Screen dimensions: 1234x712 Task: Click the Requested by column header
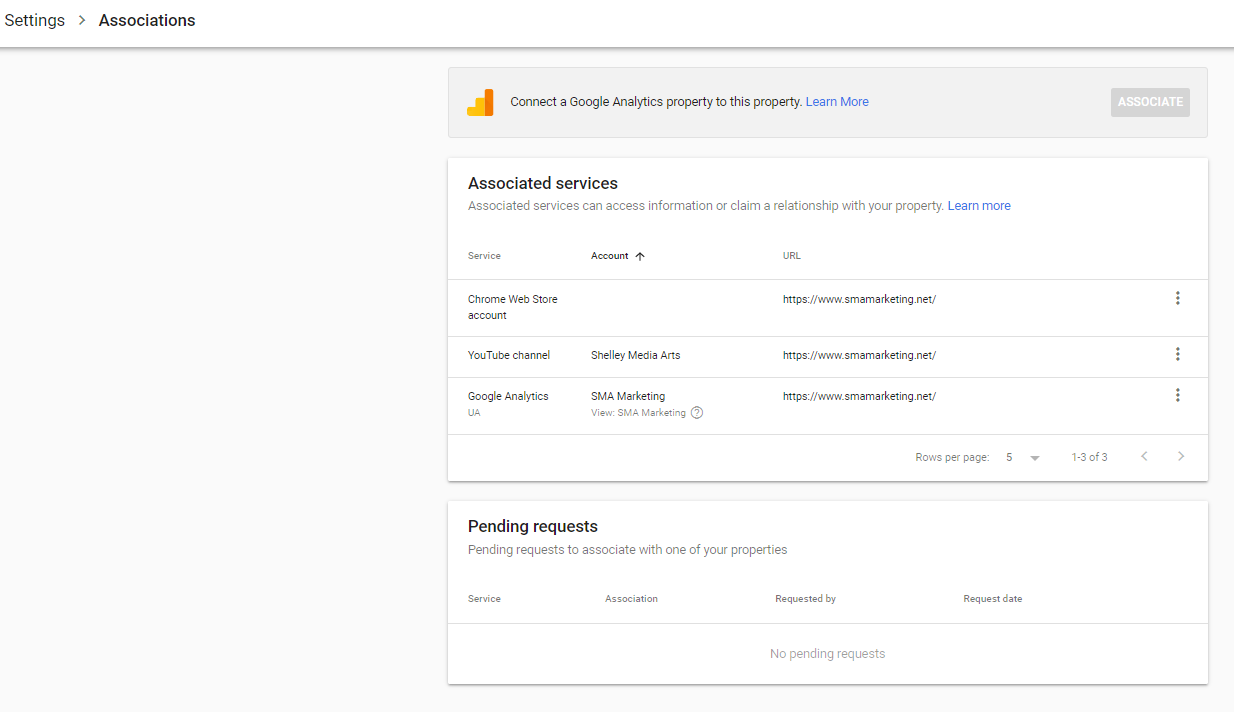click(805, 599)
